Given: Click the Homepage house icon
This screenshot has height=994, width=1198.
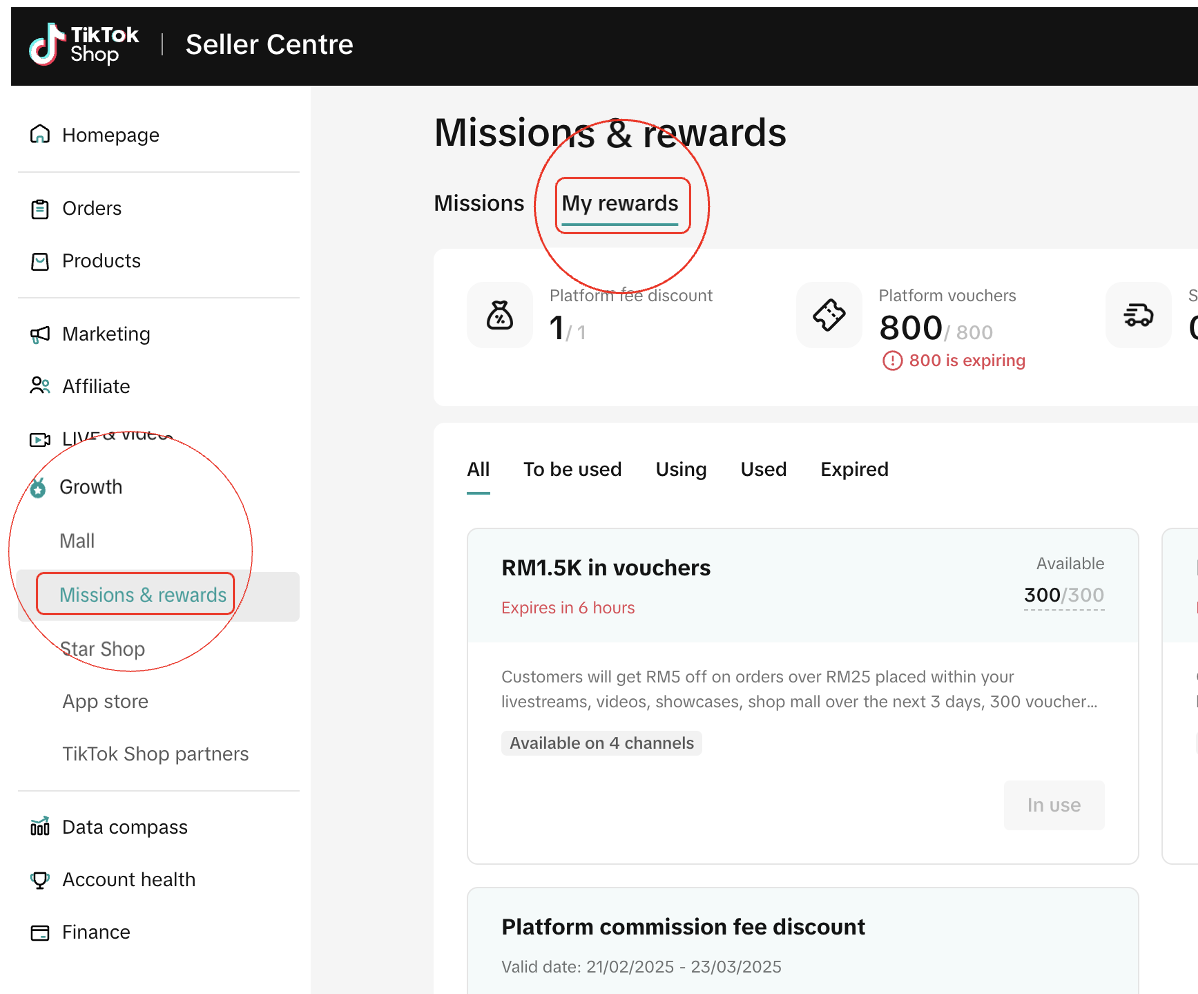Looking at the screenshot, I should point(40,135).
